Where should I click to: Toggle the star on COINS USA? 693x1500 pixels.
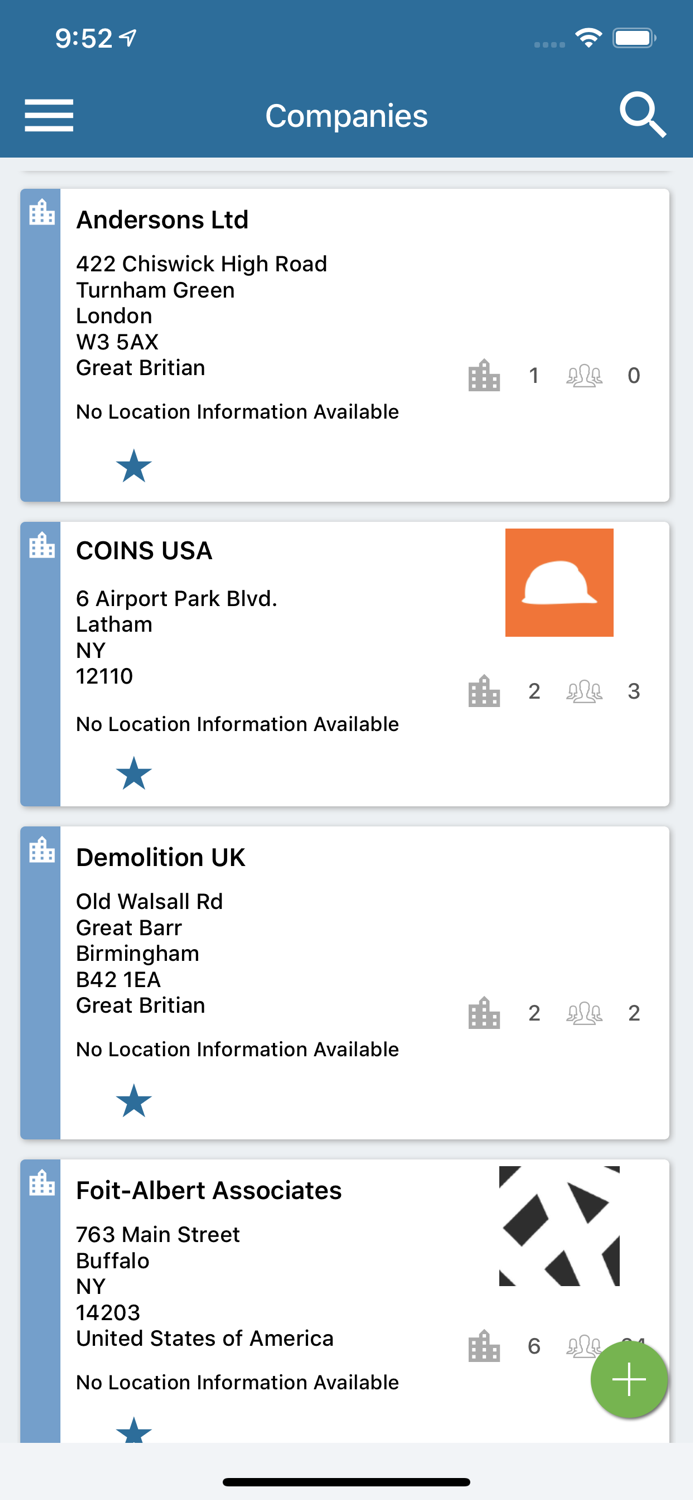click(133, 772)
